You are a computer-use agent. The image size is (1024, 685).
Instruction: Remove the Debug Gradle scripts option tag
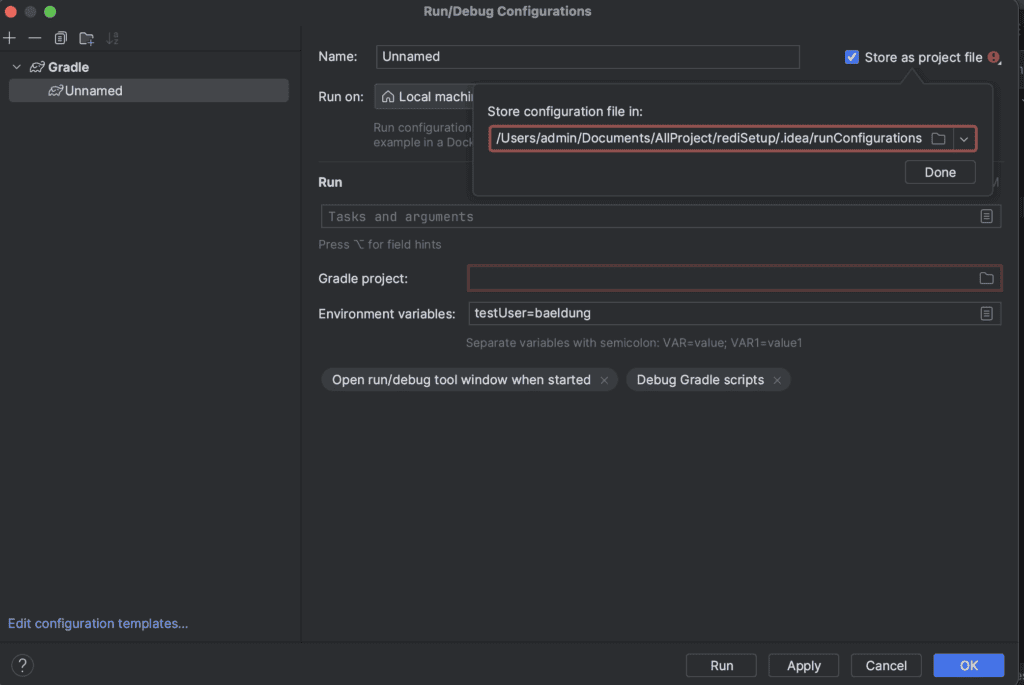[x=777, y=380]
